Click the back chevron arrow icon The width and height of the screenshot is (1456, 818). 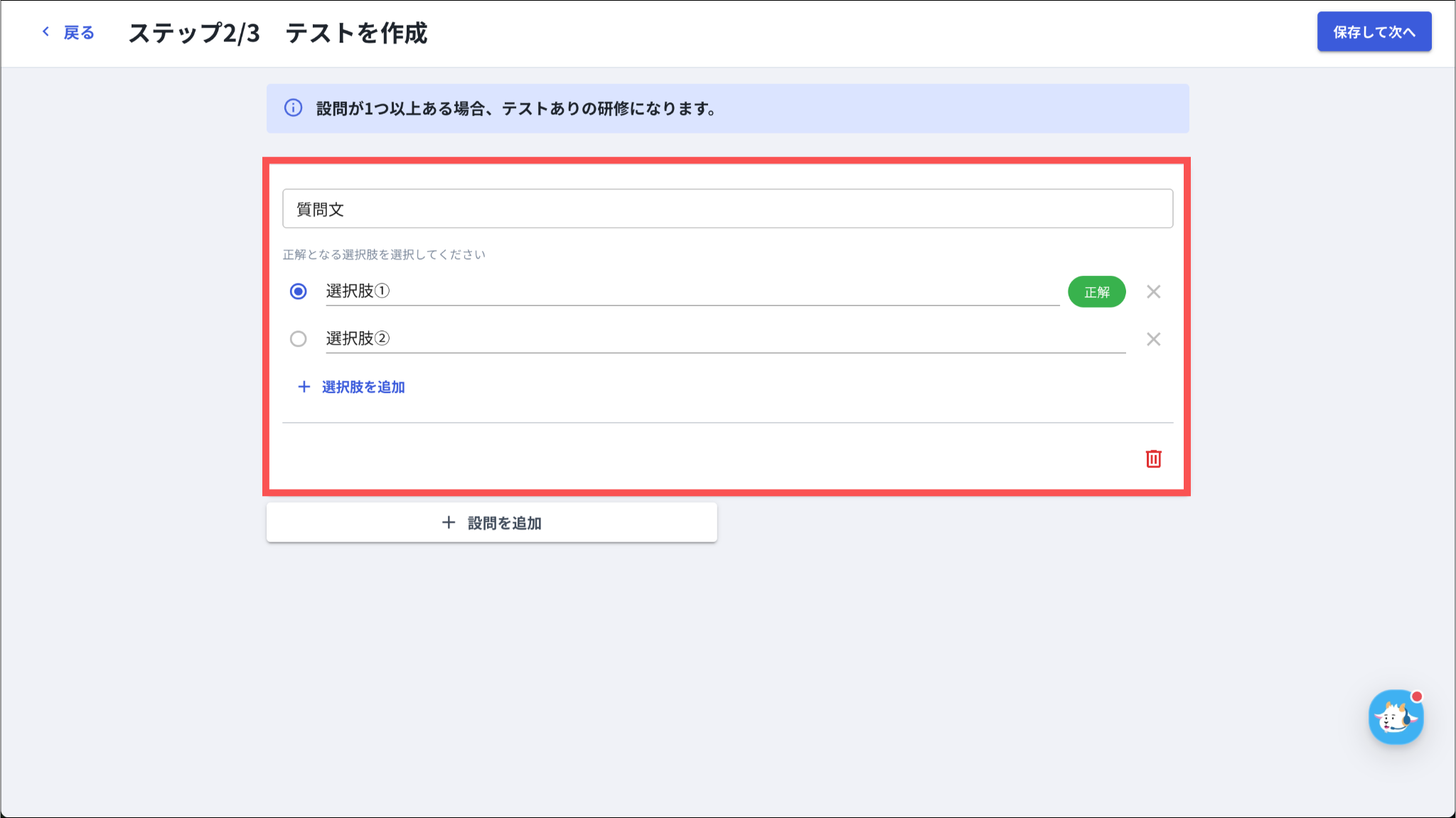tap(45, 32)
